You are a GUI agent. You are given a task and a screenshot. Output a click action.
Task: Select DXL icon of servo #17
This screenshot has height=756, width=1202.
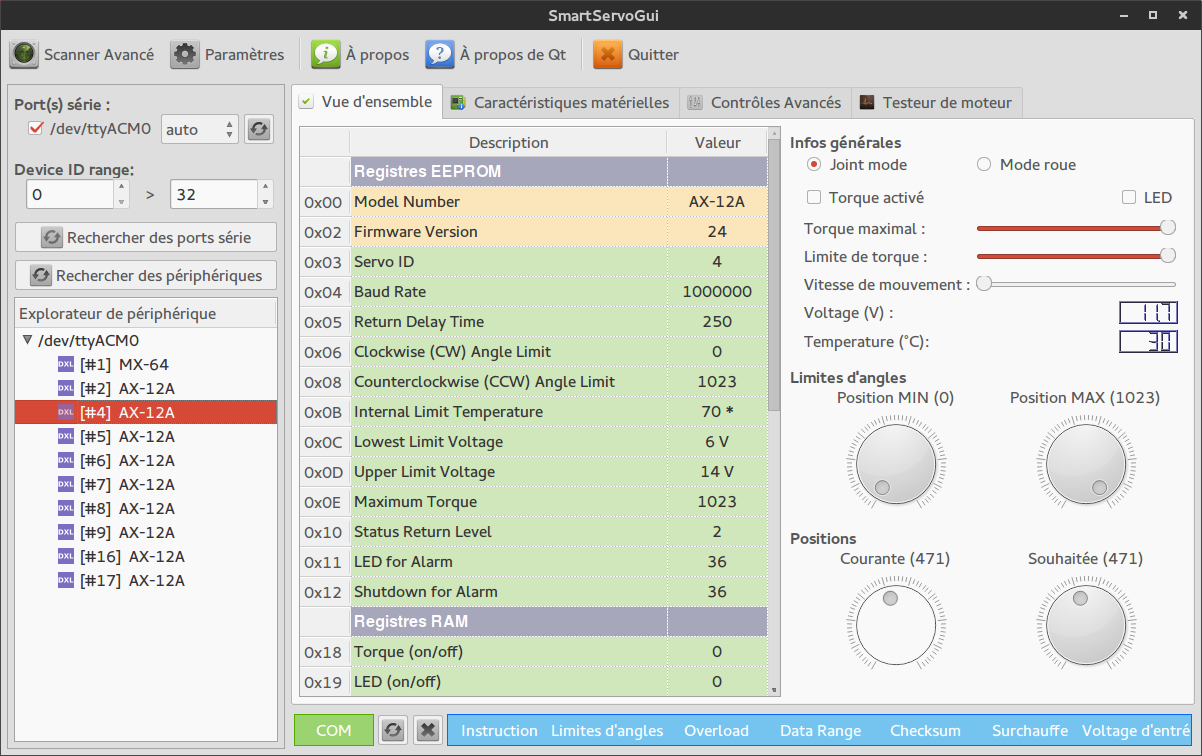click(x=66, y=580)
